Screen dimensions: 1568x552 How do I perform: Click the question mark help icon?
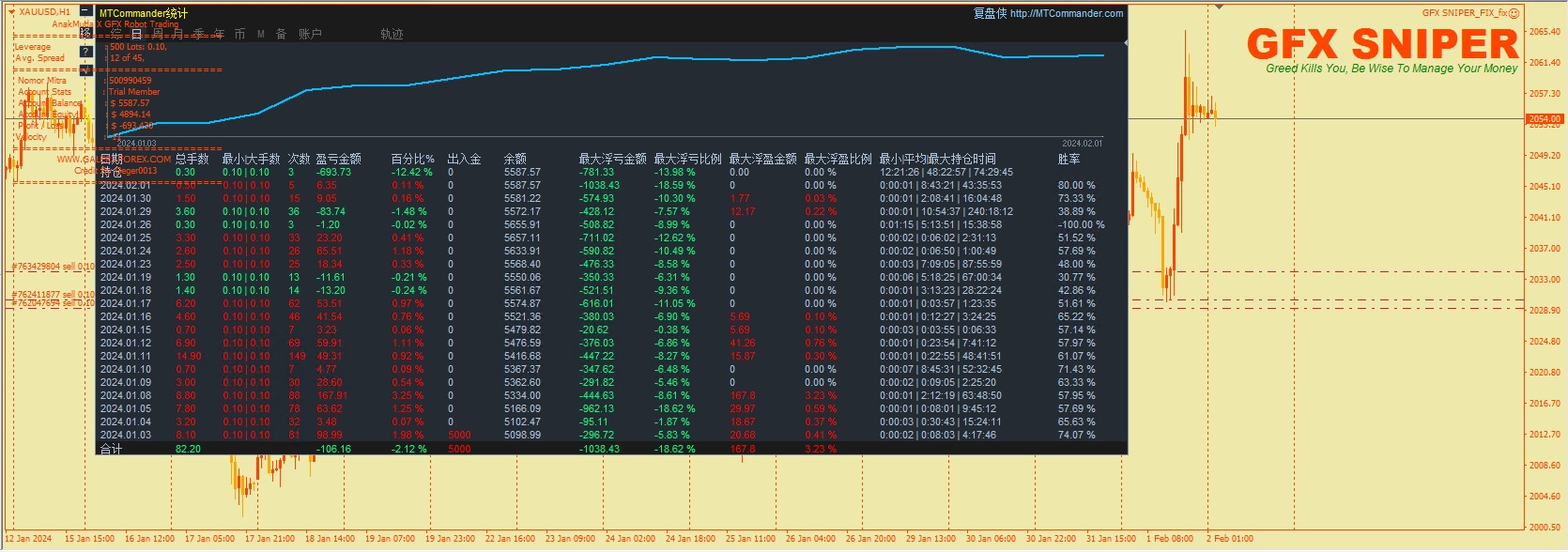coord(85,52)
